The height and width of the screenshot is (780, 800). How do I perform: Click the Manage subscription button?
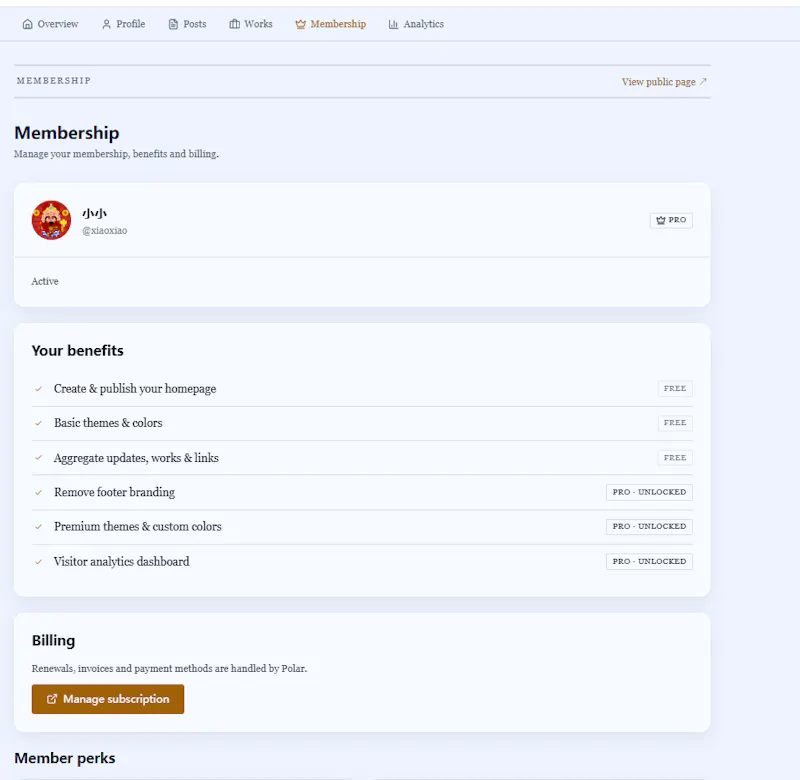click(108, 699)
